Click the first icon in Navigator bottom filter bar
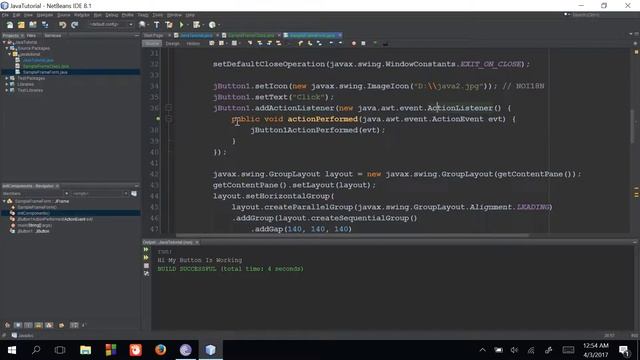The image size is (640, 360). 7,325
